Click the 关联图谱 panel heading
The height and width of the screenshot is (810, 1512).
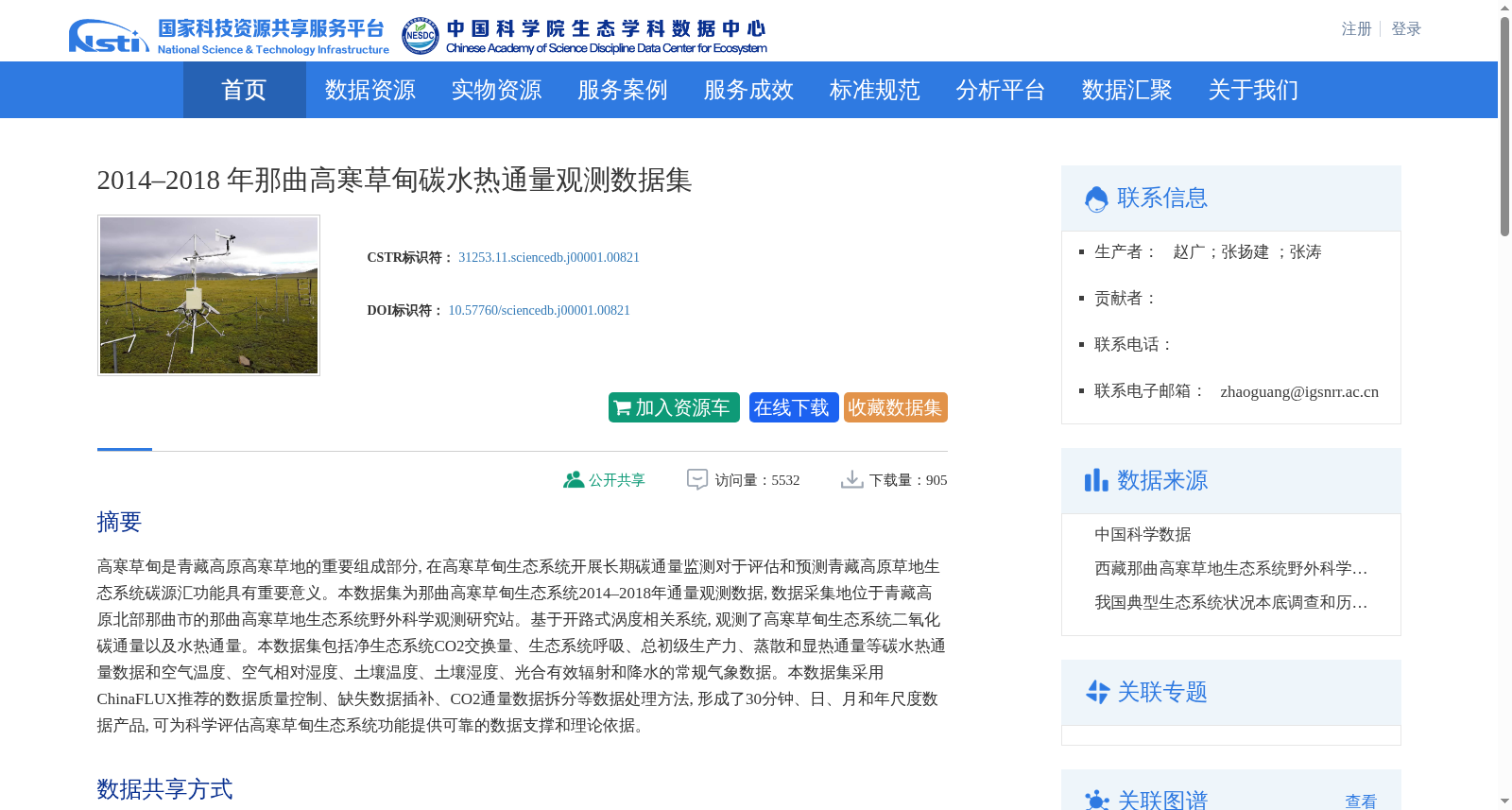point(1162,801)
